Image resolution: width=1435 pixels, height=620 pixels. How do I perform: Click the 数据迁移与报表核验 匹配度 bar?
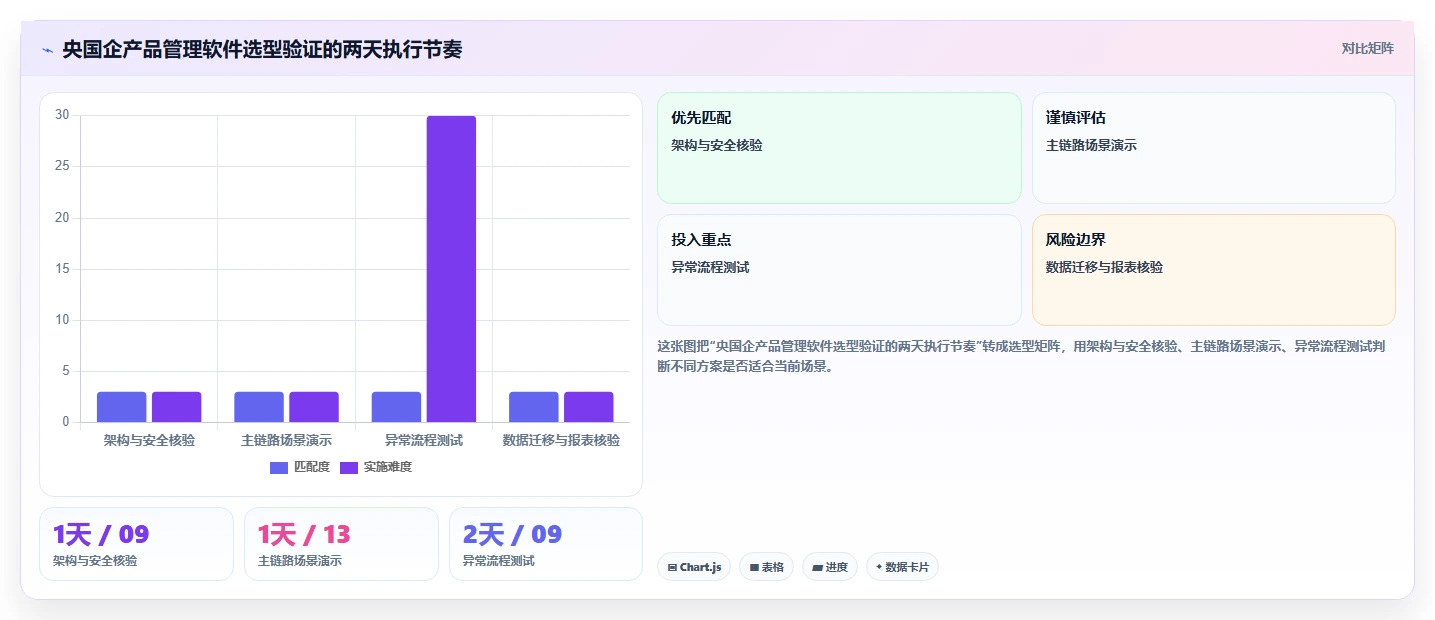[534, 407]
